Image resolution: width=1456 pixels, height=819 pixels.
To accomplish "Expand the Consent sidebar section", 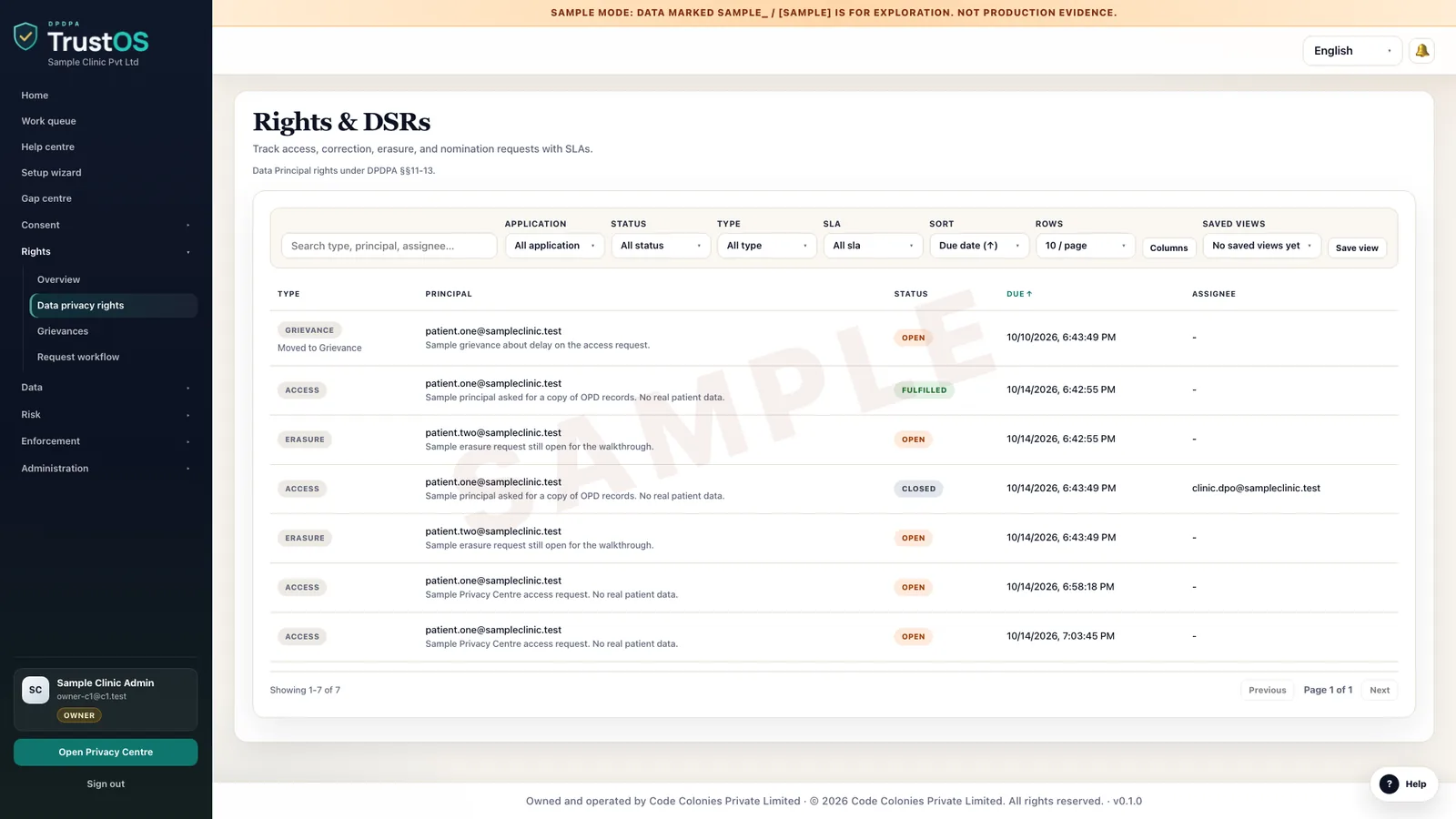I will tap(106, 225).
